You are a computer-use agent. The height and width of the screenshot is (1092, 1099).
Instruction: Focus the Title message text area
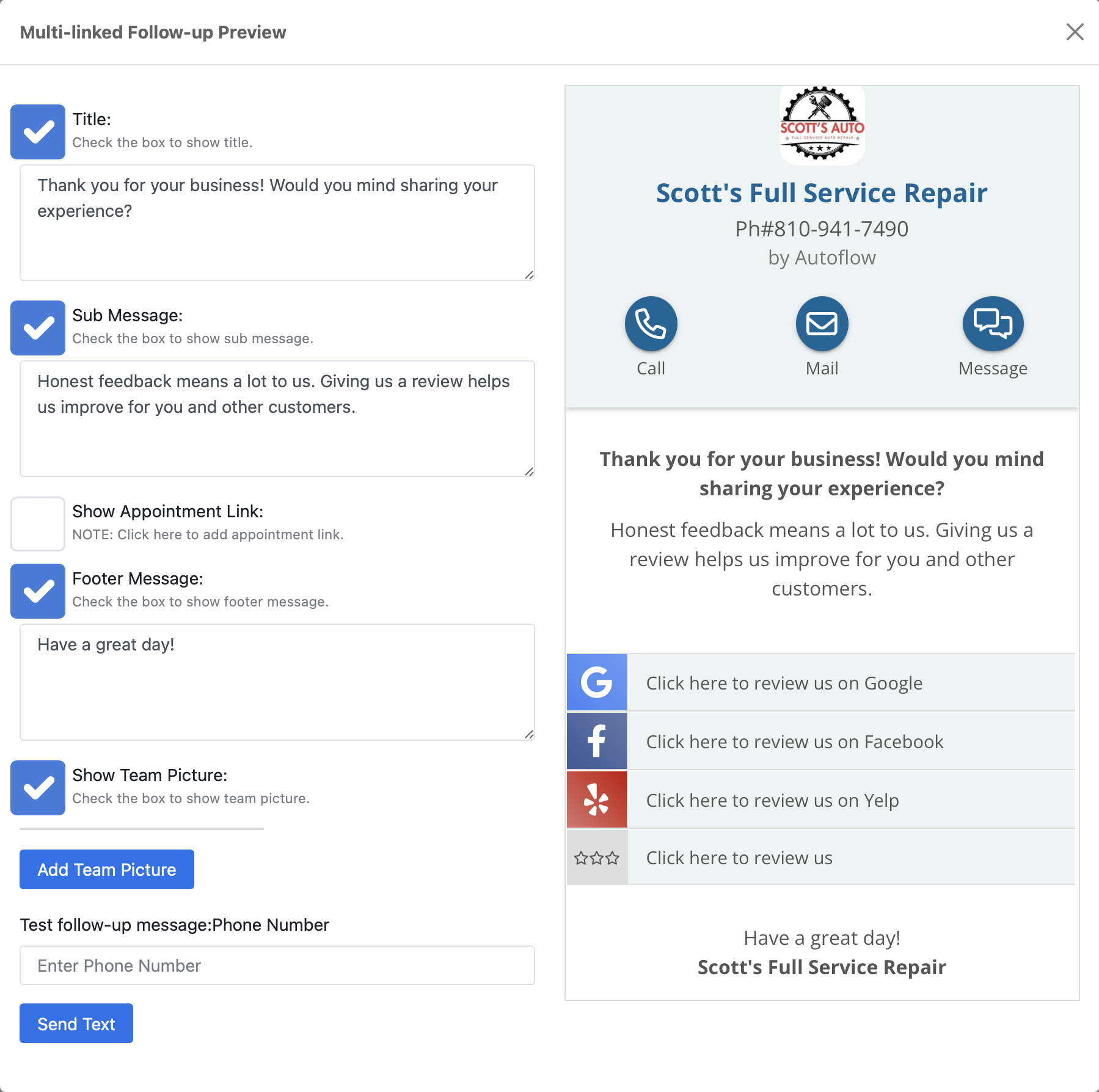277,223
